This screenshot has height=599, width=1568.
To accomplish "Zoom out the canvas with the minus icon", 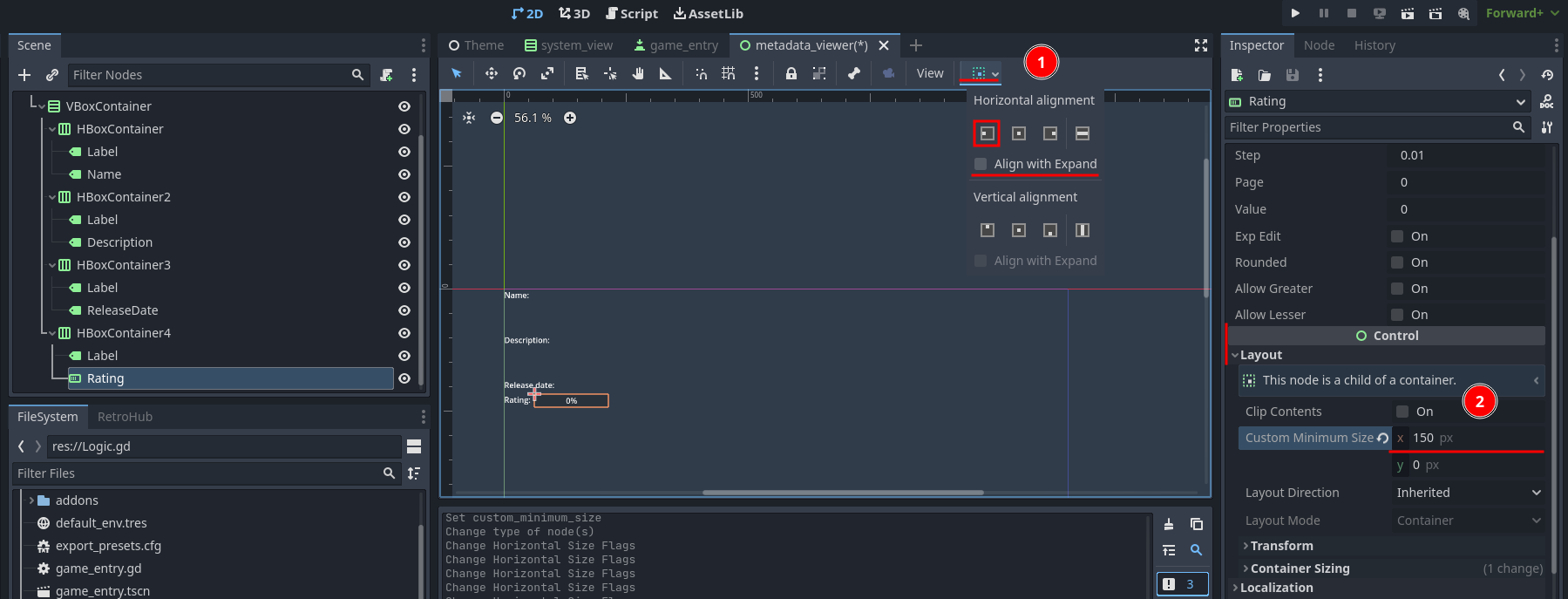I will tap(497, 118).
